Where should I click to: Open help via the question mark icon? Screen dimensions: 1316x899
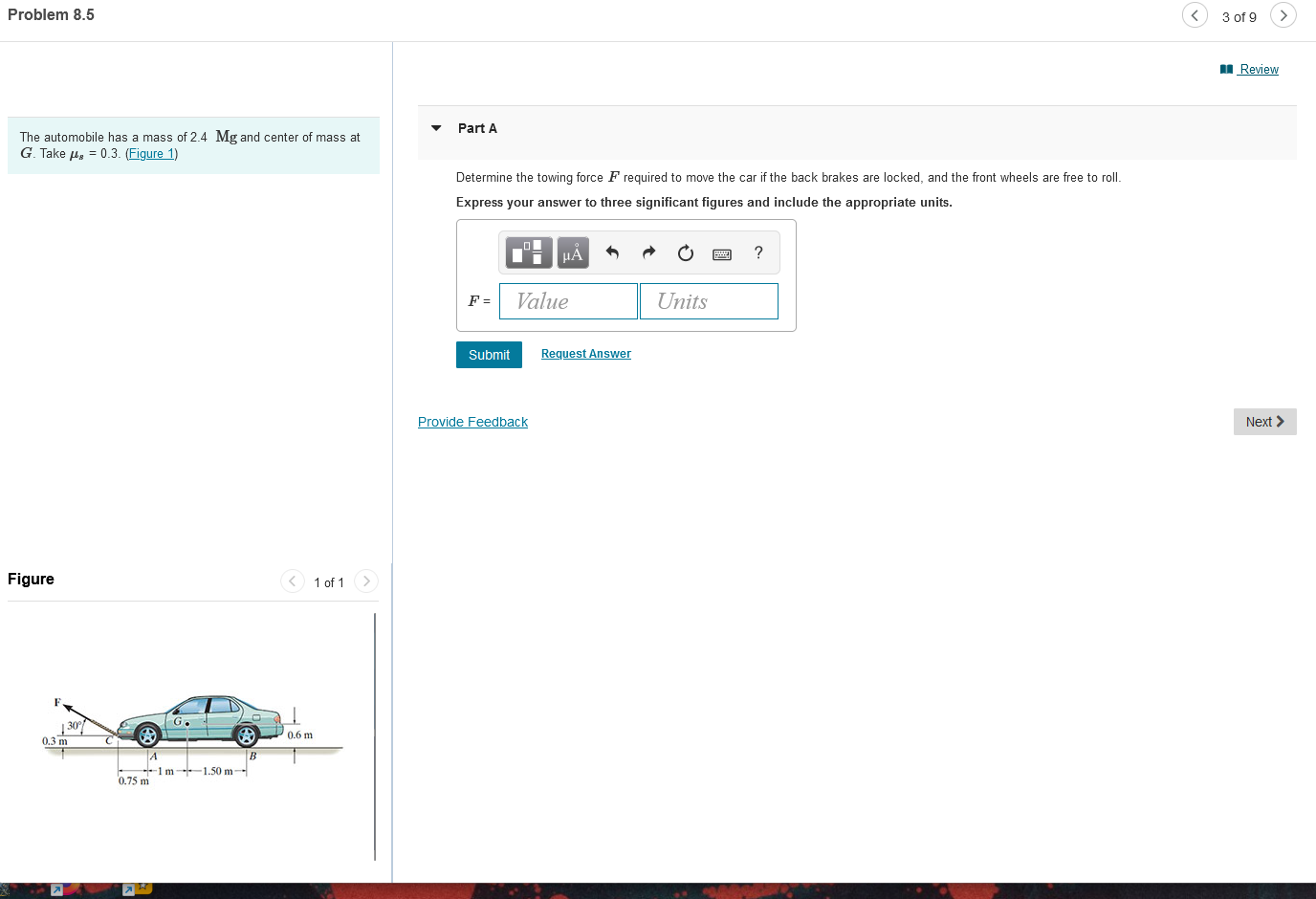[757, 252]
